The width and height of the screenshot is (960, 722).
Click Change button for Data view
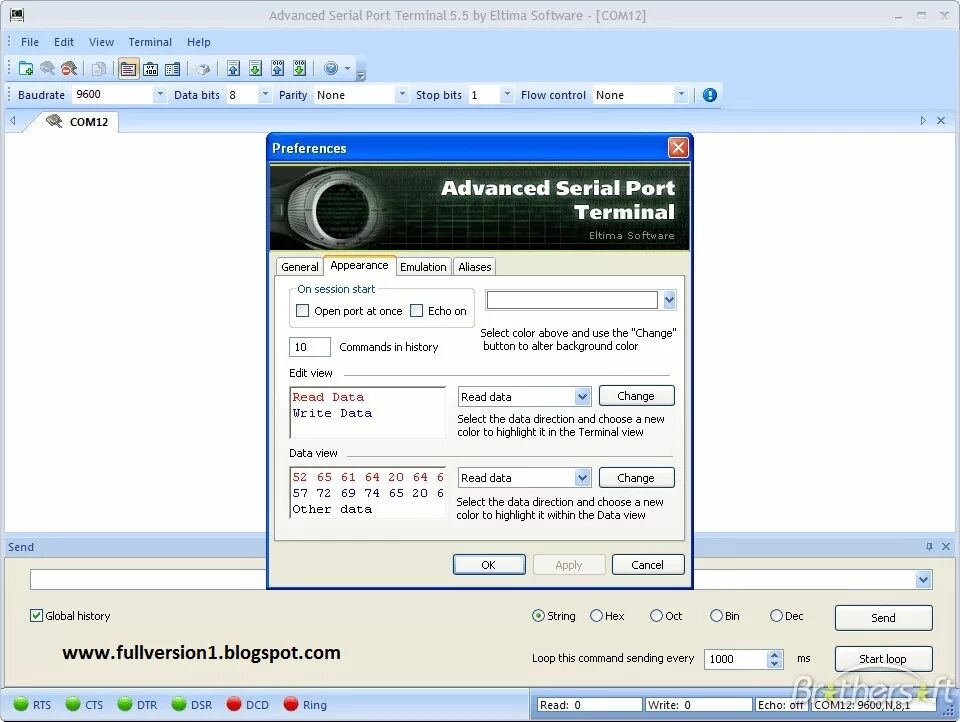tap(636, 478)
